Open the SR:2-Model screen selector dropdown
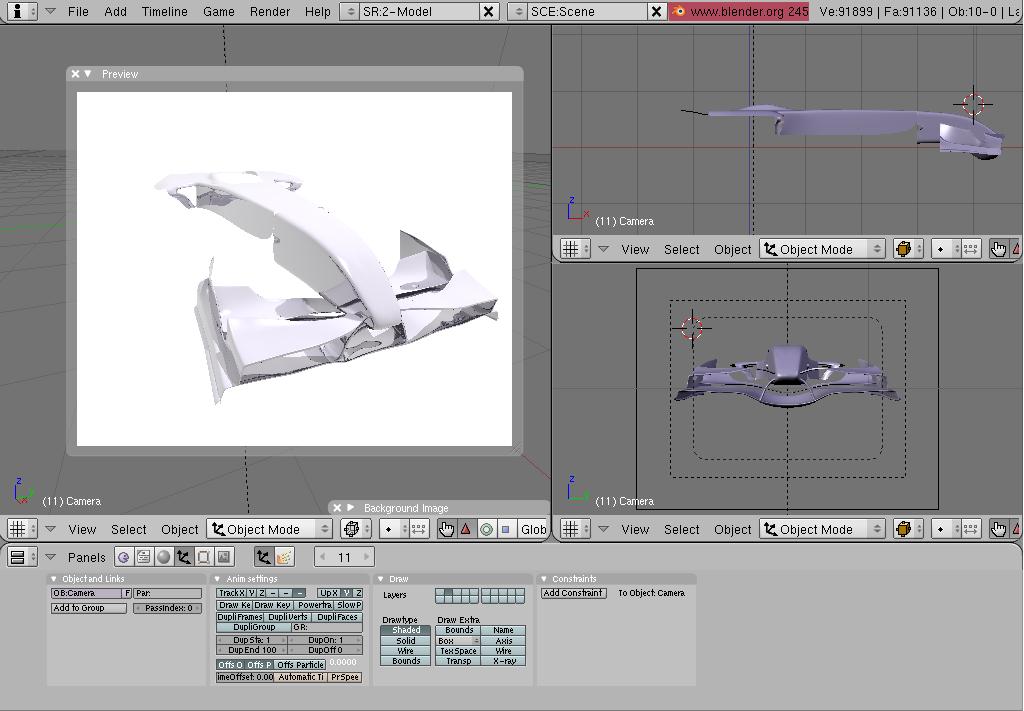This screenshot has width=1024, height=711. coord(349,11)
